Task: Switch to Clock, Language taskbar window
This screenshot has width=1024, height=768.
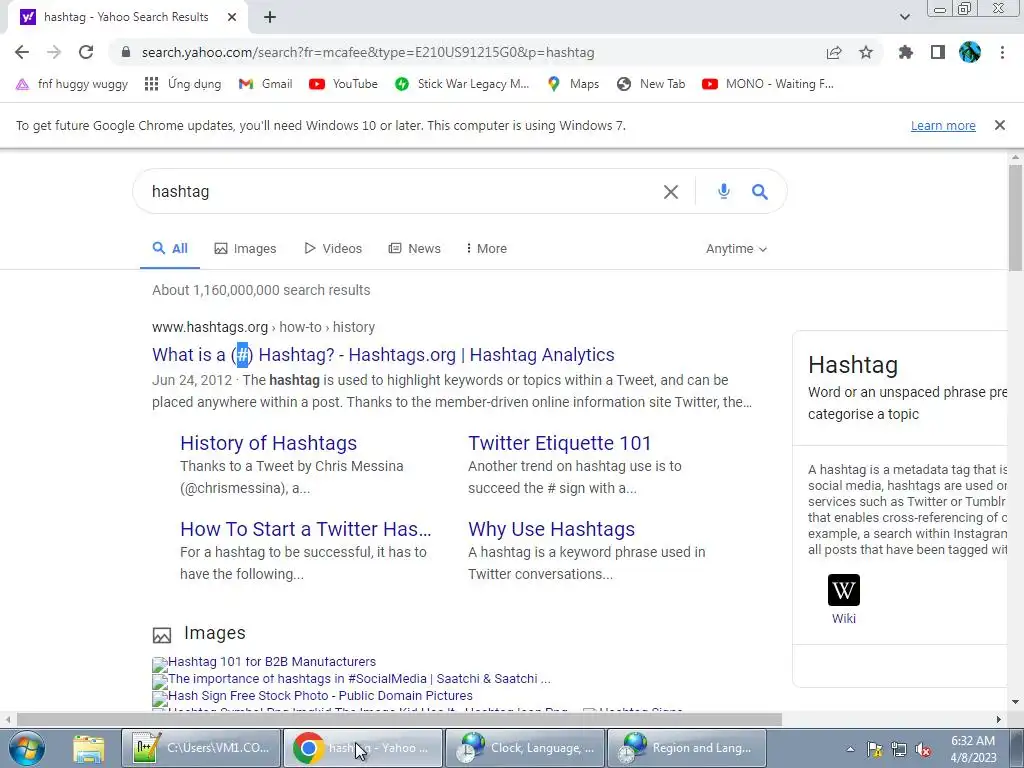Action: coord(525,748)
